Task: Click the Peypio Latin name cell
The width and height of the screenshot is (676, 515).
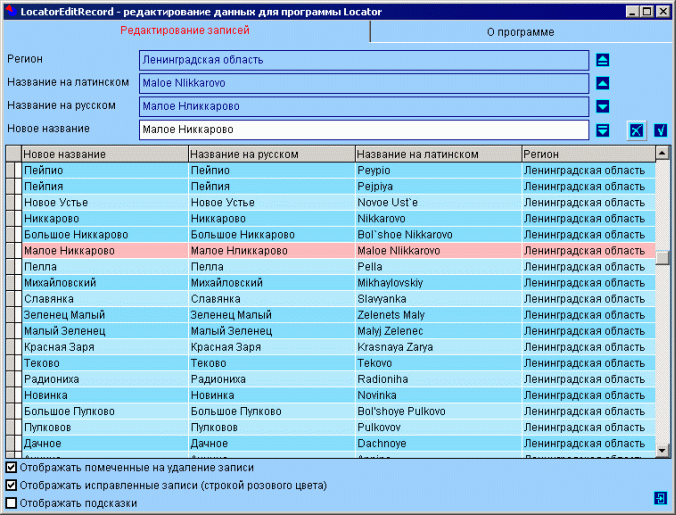Action: click(438, 170)
